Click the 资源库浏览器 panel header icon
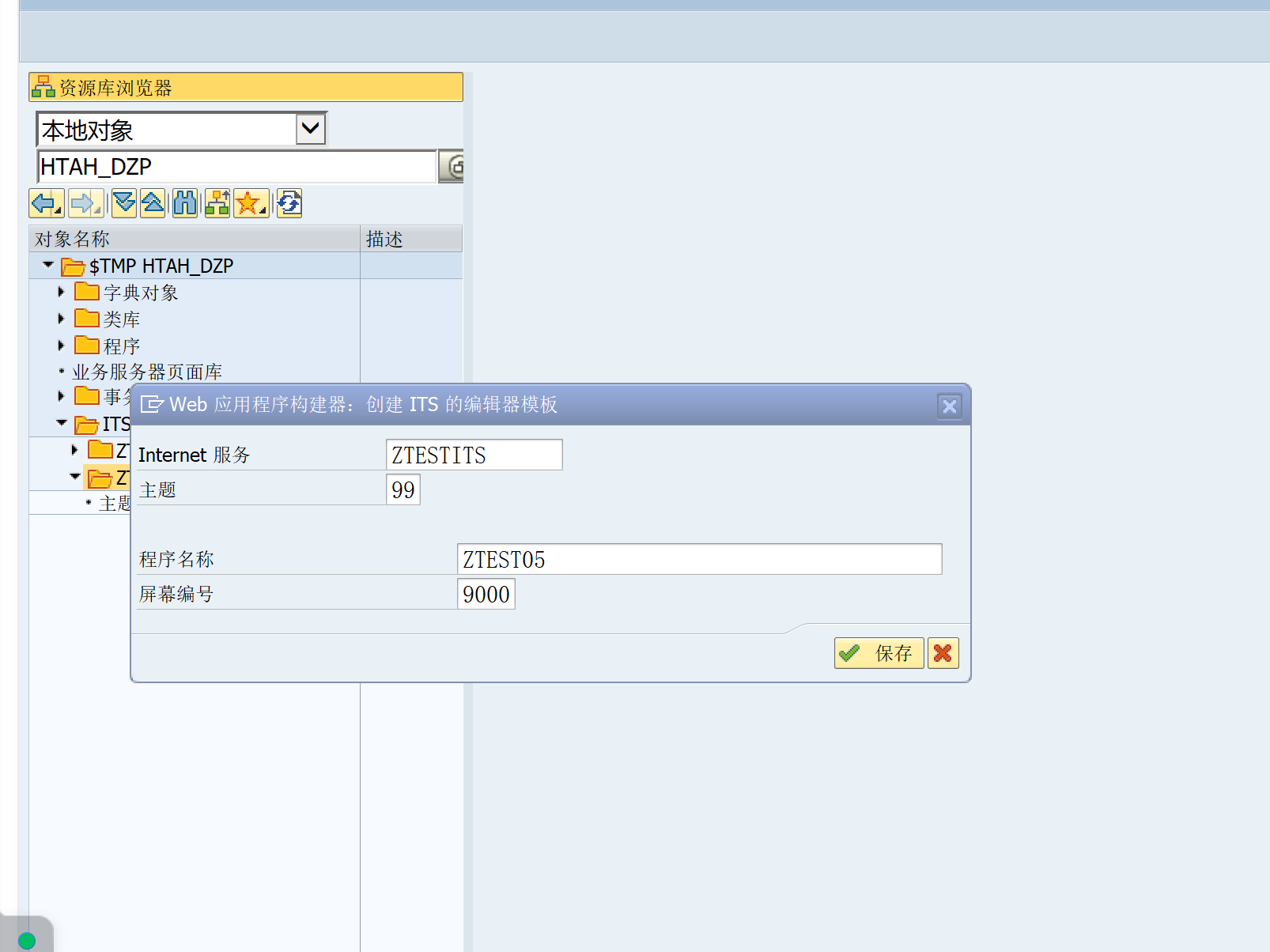The image size is (1270, 952). pyautogui.click(x=43, y=87)
